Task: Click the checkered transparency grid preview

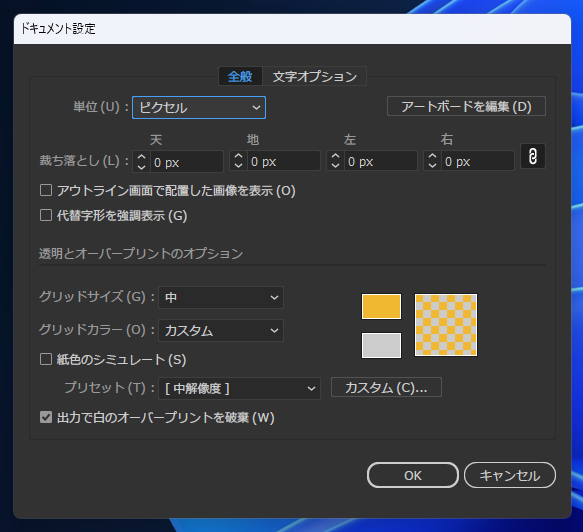Action: pos(446,325)
